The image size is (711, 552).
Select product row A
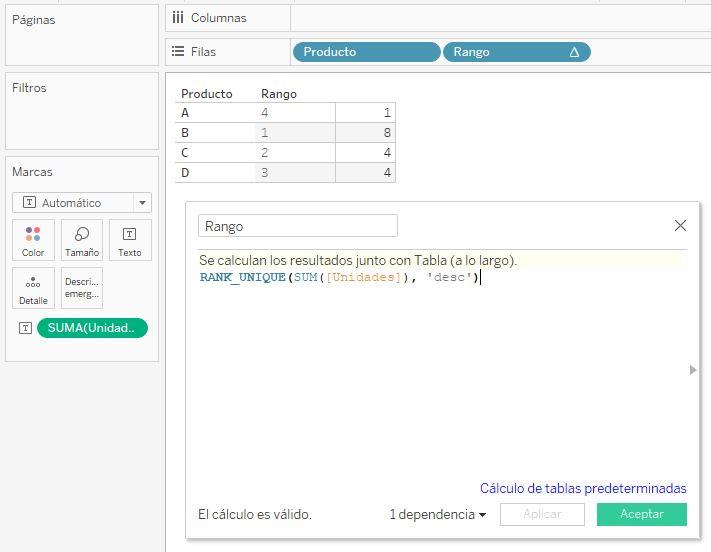[185, 112]
